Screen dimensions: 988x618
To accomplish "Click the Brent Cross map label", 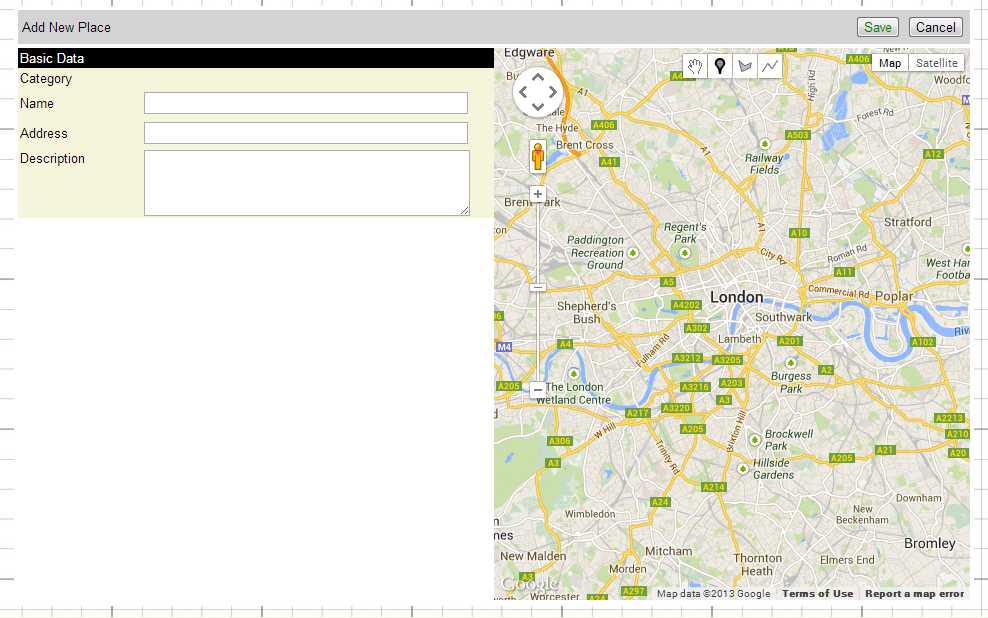I will pos(584,145).
